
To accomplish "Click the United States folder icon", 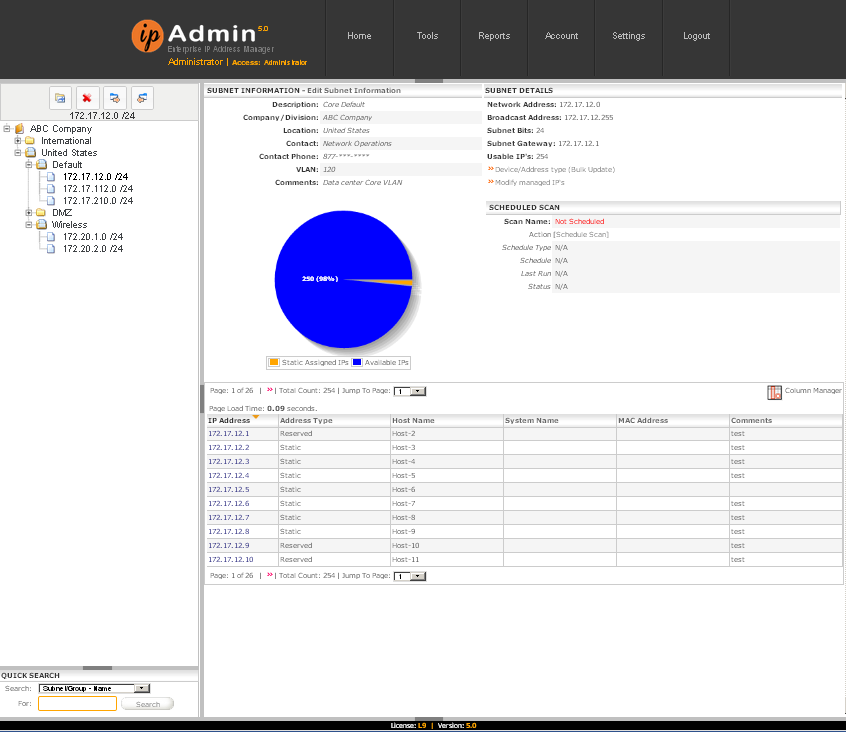I will point(30,153).
